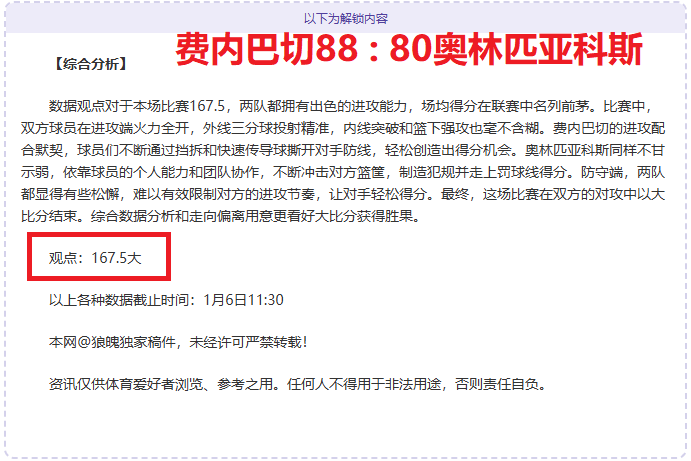Click the phrase 制造犯规并走上罚球线得分
Screen dimensions: 691x461
click(483, 172)
